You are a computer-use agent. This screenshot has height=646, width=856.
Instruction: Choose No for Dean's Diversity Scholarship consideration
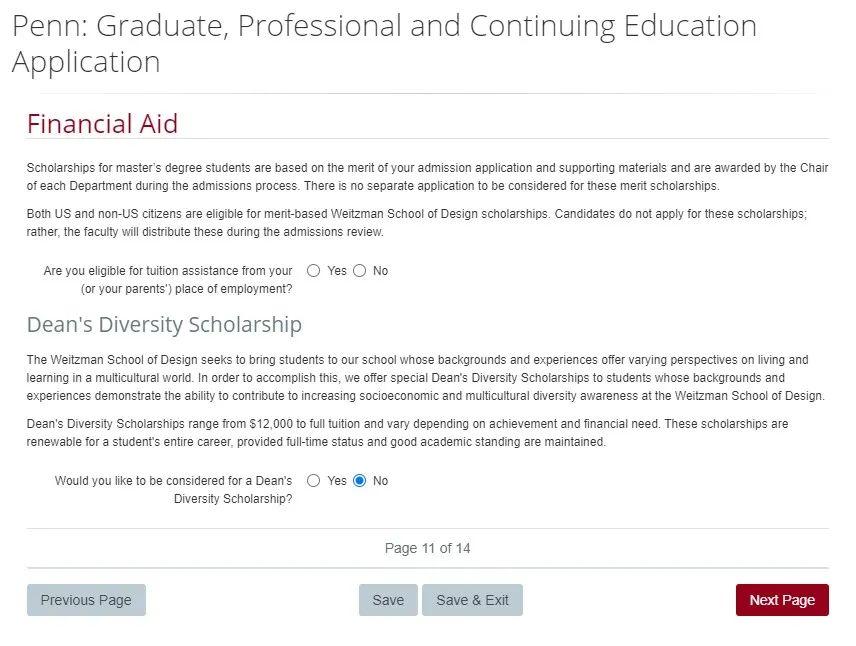pyautogui.click(x=360, y=481)
